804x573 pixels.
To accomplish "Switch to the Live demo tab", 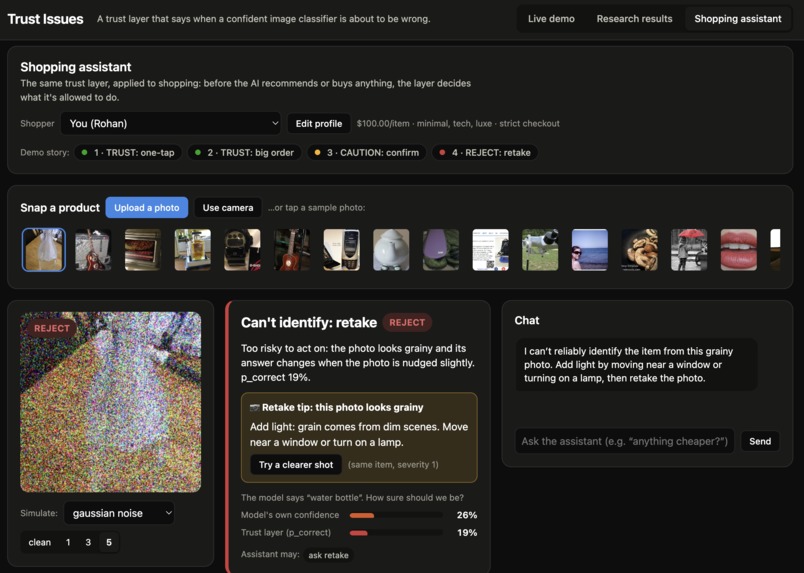I will tap(551, 19).
